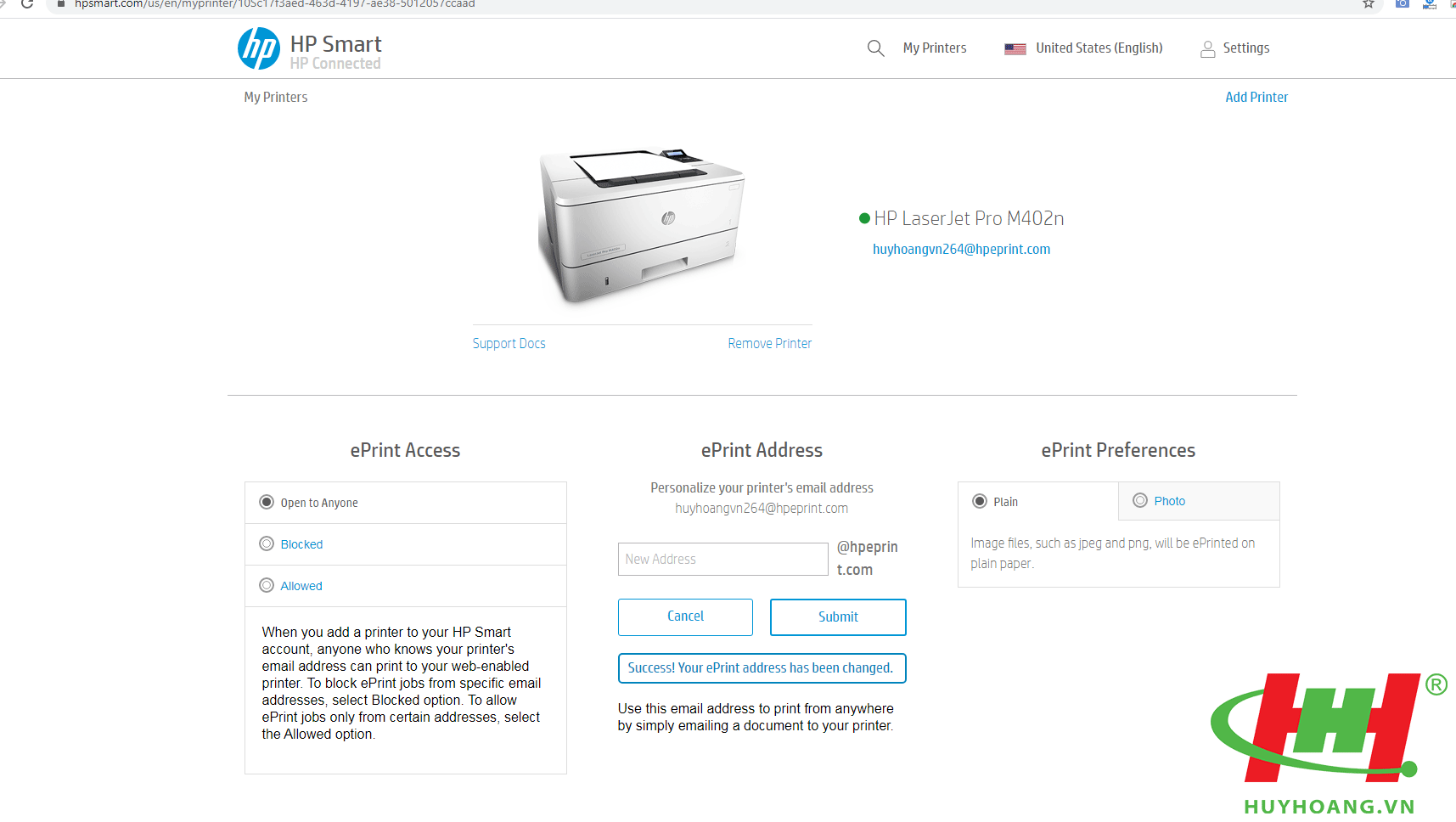The image size is (1456, 822).
Task: Click the Add Printer link
Action: (1256, 97)
